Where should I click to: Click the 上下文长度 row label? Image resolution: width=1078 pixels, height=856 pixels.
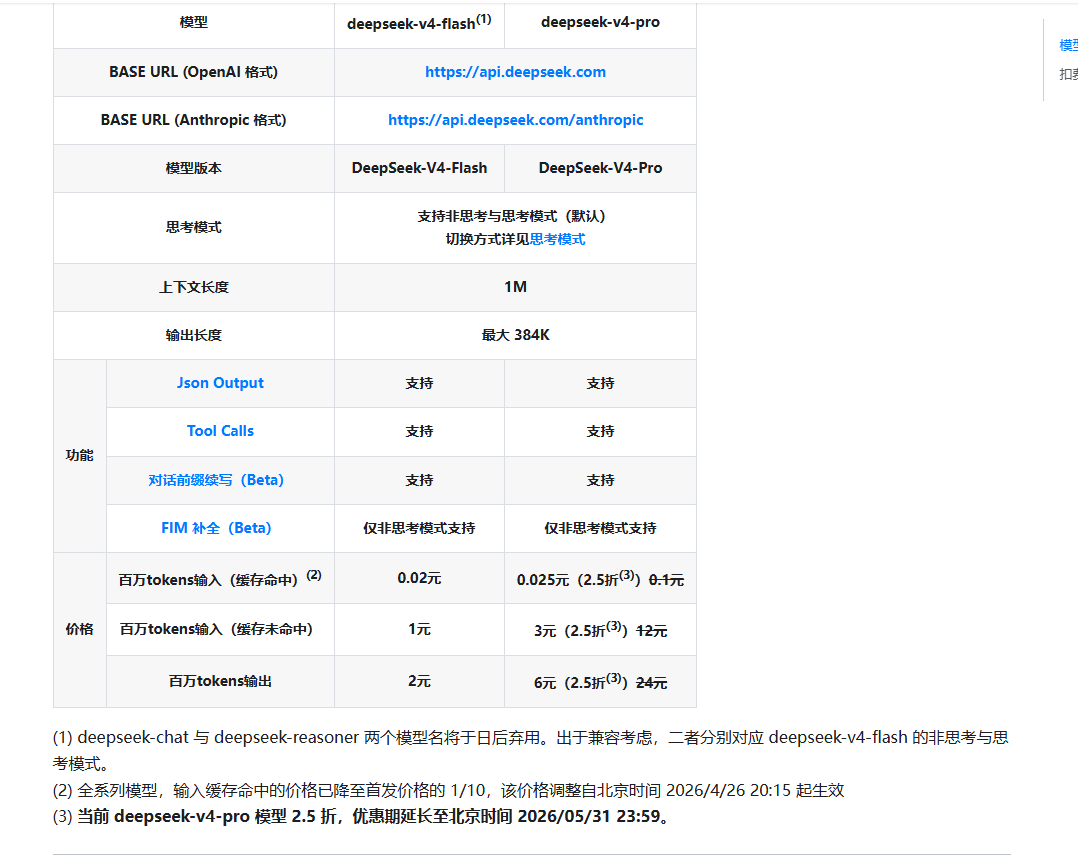[x=194, y=287]
